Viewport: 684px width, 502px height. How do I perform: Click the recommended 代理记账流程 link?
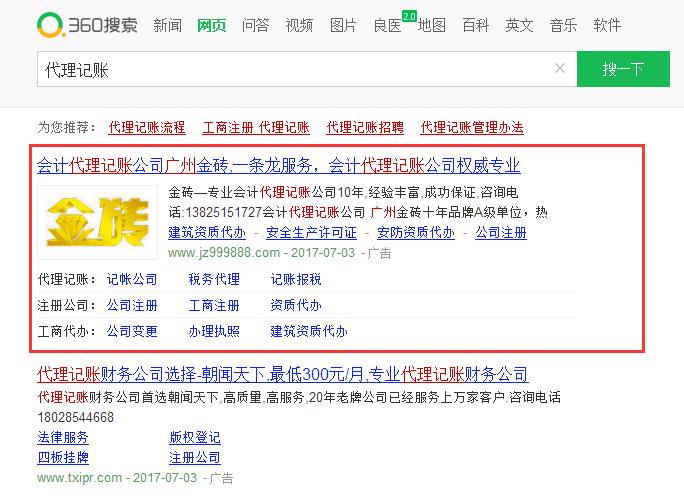point(147,127)
